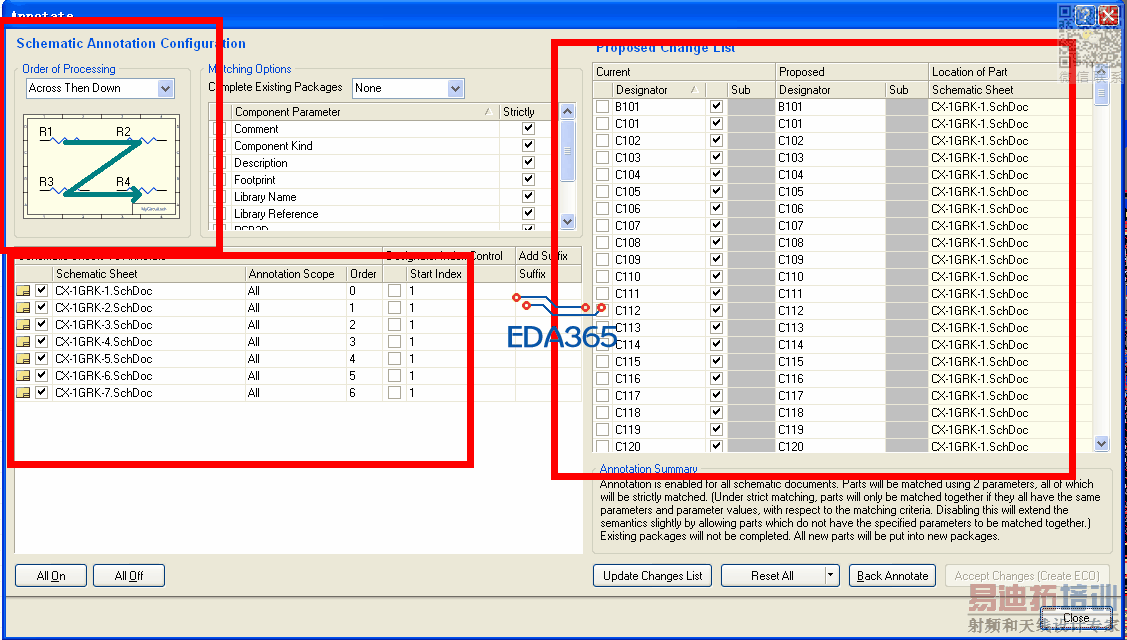Screen dimensions: 1127x640
Task: Uncheck the CX-1GRK-6.SchDoc sheet checkbox
Action: coord(42,375)
